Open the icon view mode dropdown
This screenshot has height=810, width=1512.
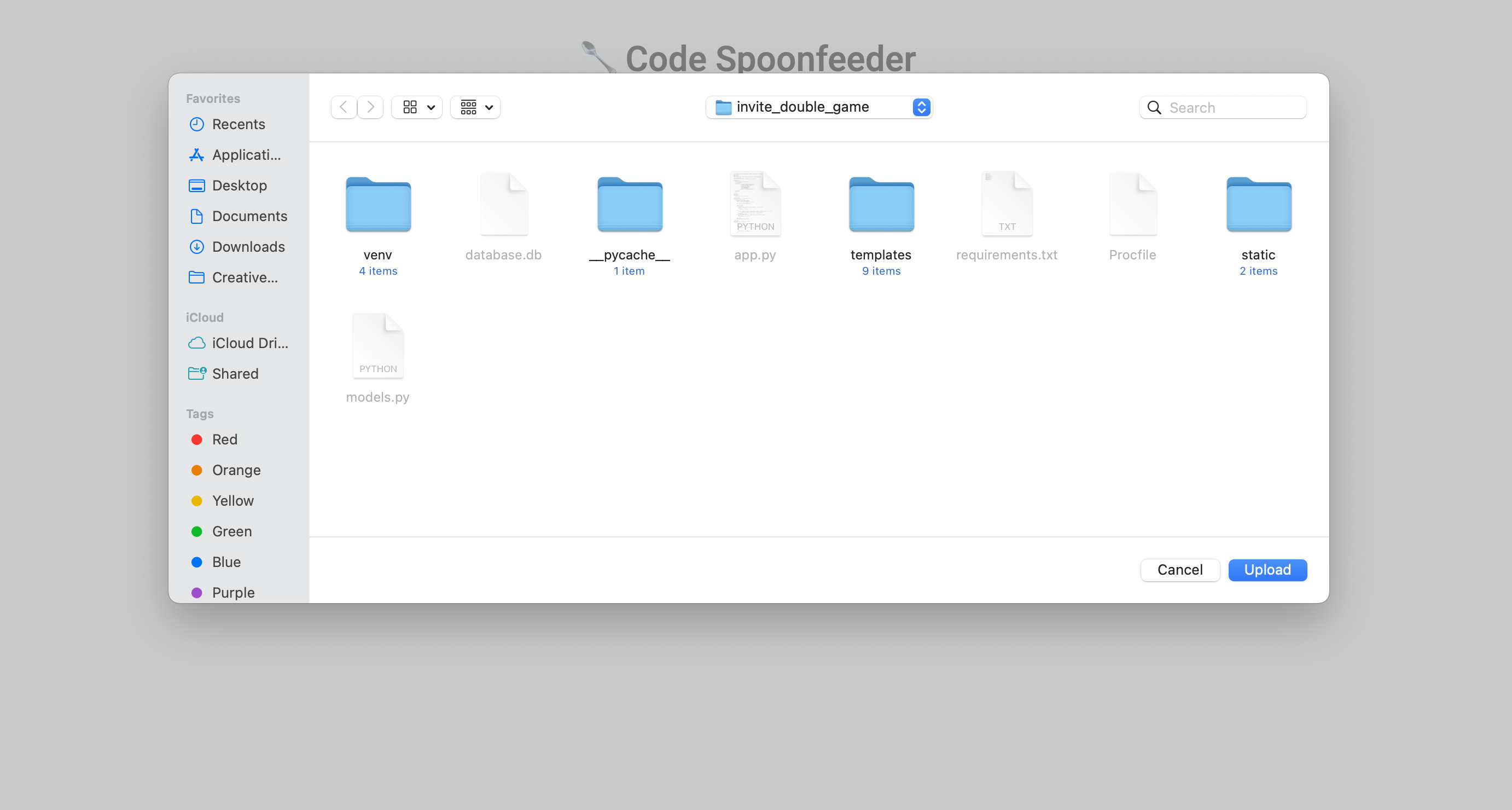(x=417, y=107)
